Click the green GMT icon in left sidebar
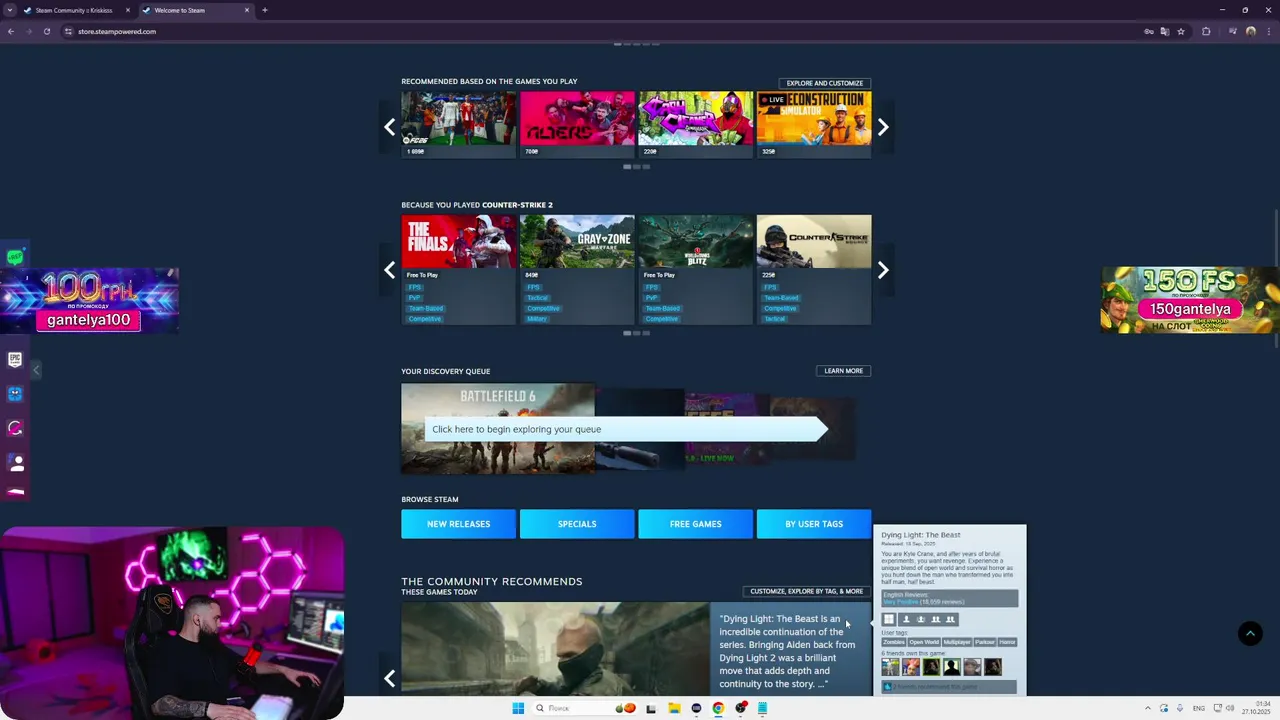Image resolution: width=1280 pixels, height=720 pixels. pos(15,257)
